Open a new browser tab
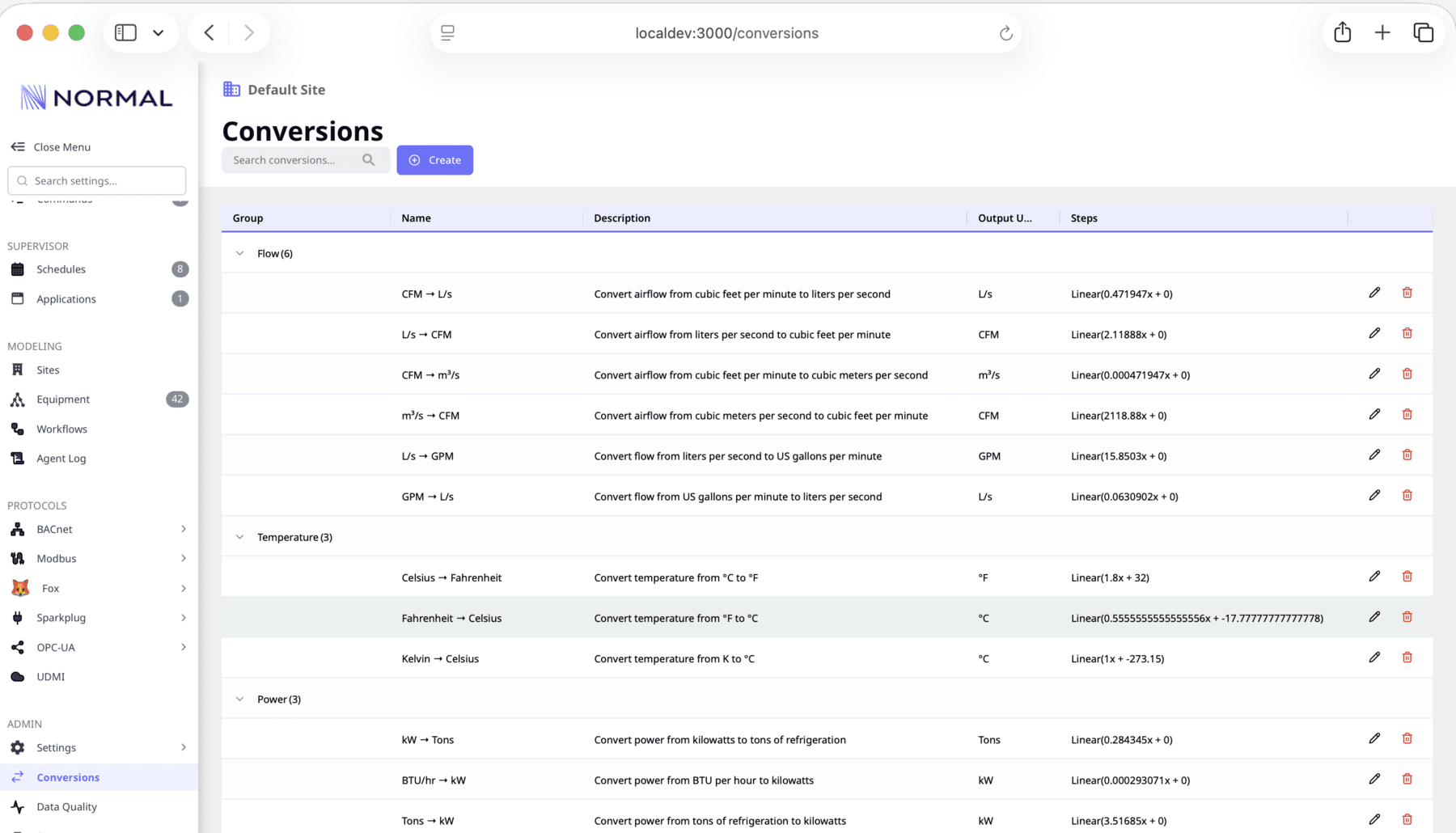The image size is (1456, 833). coord(1382,32)
